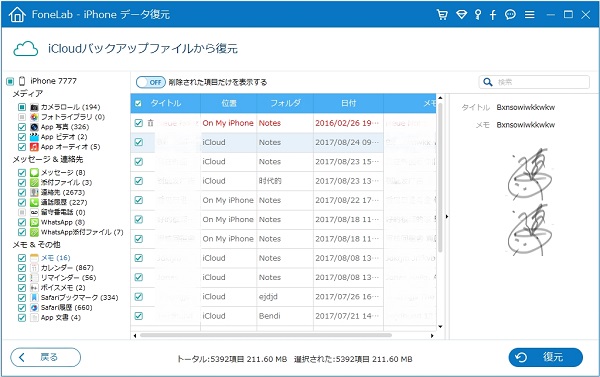Click the message attachments icon

[x=34, y=183]
